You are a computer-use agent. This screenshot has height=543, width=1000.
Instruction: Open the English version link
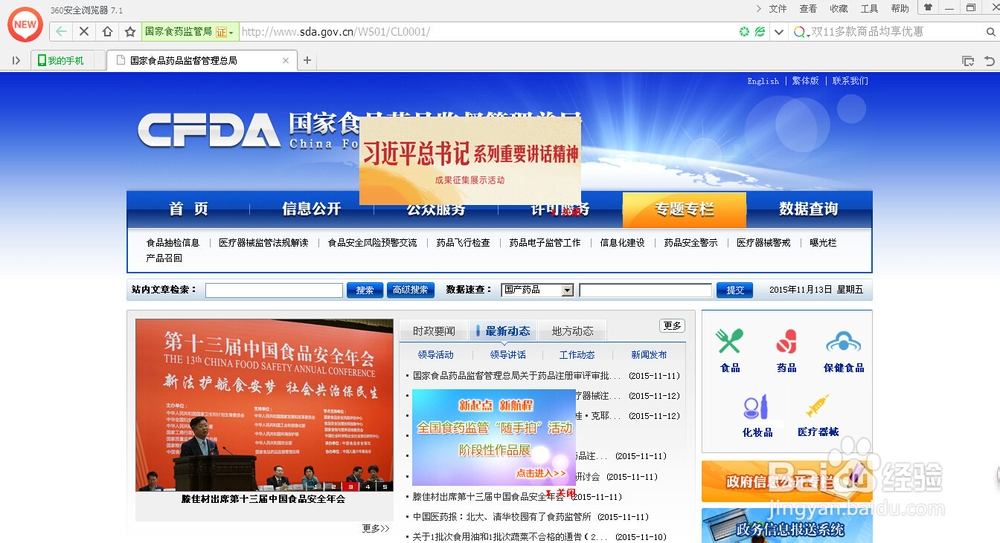(x=763, y=81)
